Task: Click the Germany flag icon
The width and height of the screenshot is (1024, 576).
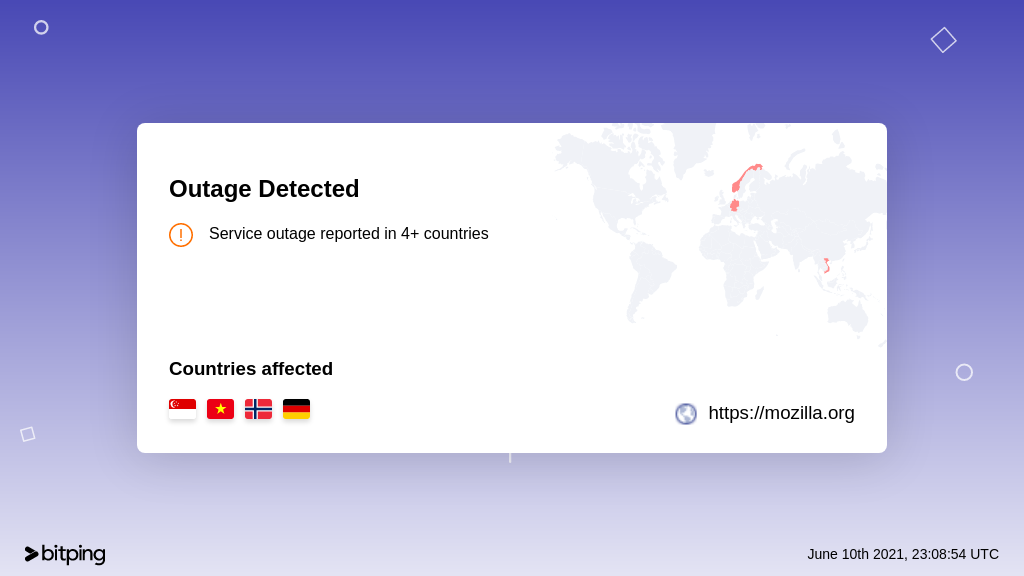Action: 296,409
